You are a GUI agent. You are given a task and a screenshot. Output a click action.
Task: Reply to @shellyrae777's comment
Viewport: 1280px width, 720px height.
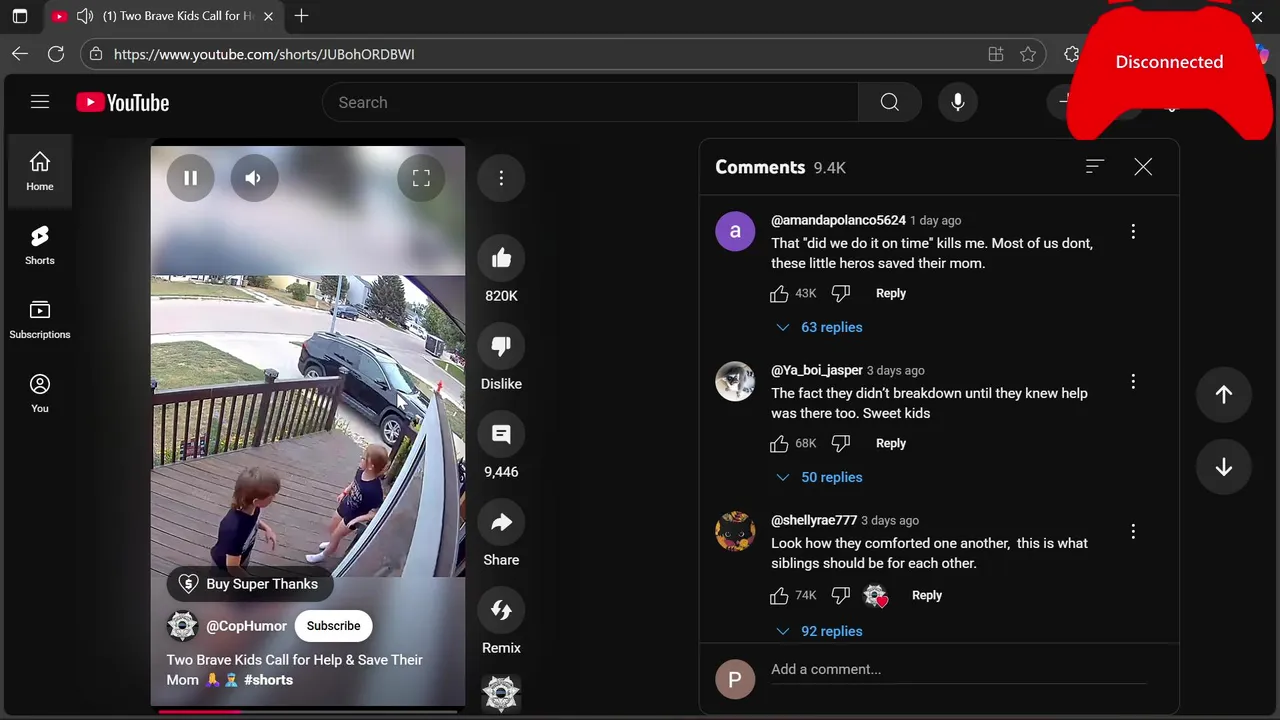tap(927, 595)
